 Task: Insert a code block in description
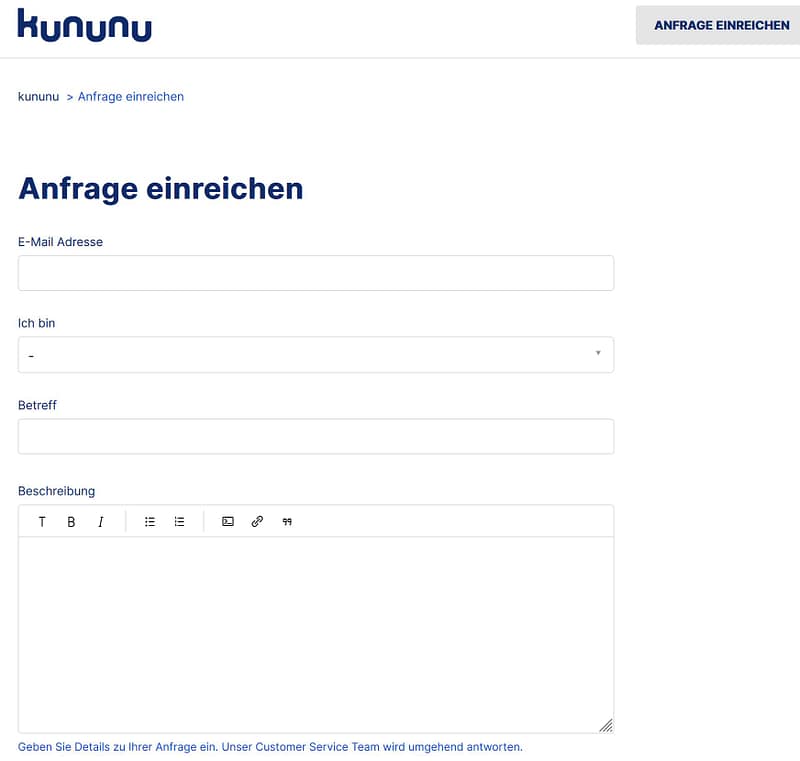pyautogui.click(x=228, y=522)
